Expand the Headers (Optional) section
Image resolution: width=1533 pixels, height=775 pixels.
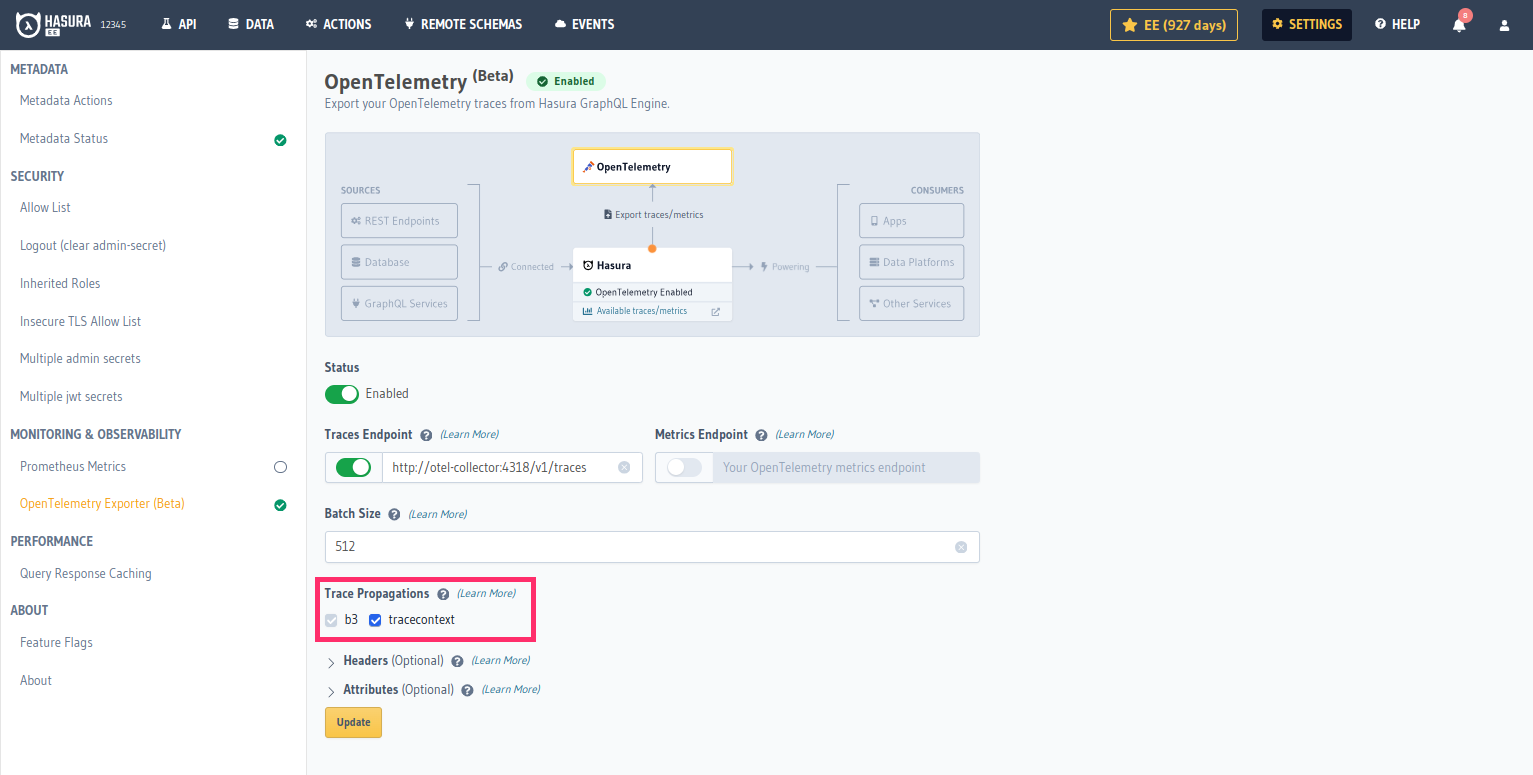coord(331,661)
